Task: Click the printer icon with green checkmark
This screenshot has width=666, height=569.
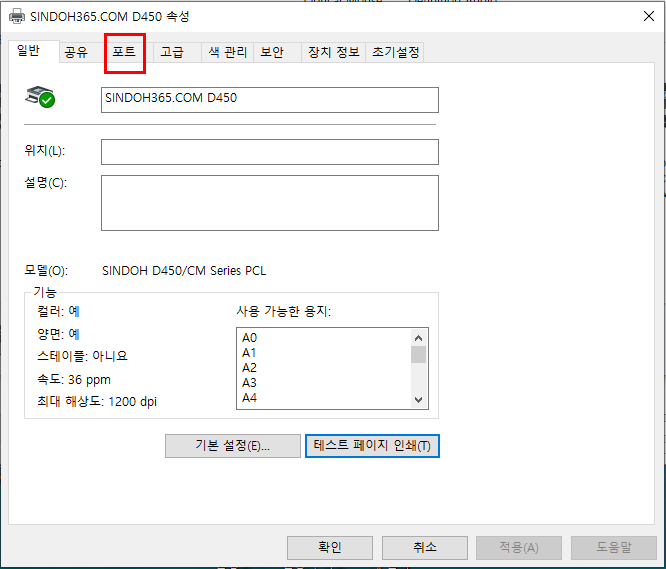Action: click(40, 96)
